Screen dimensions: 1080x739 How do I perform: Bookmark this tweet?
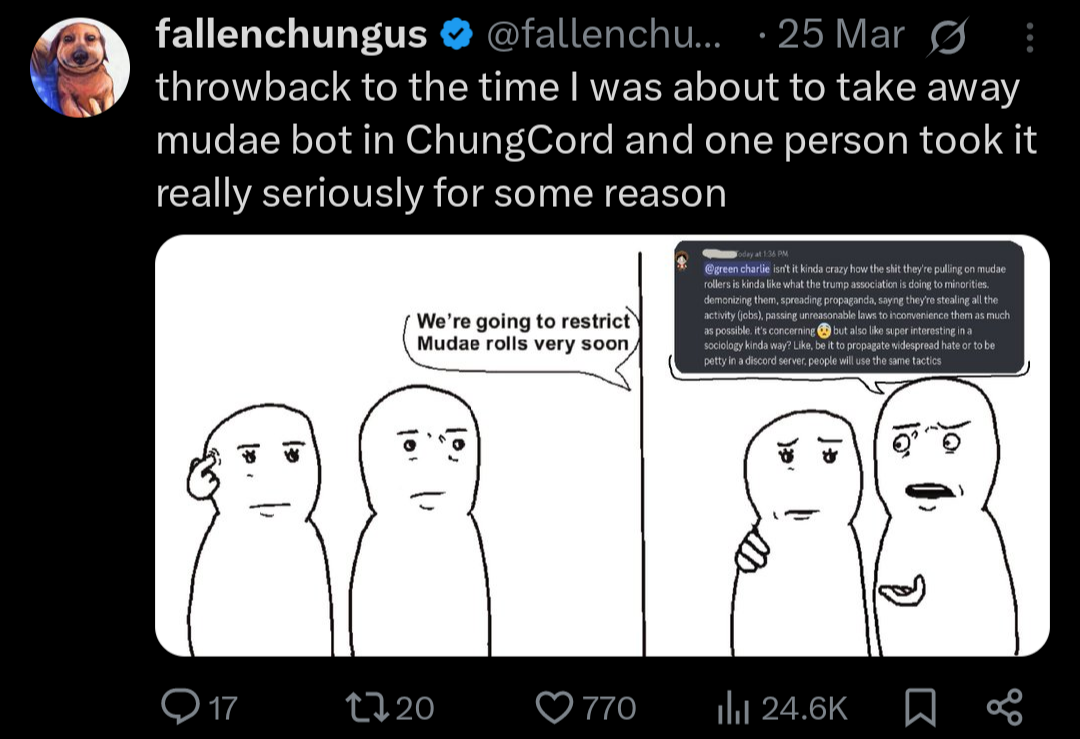pos(920,707)
